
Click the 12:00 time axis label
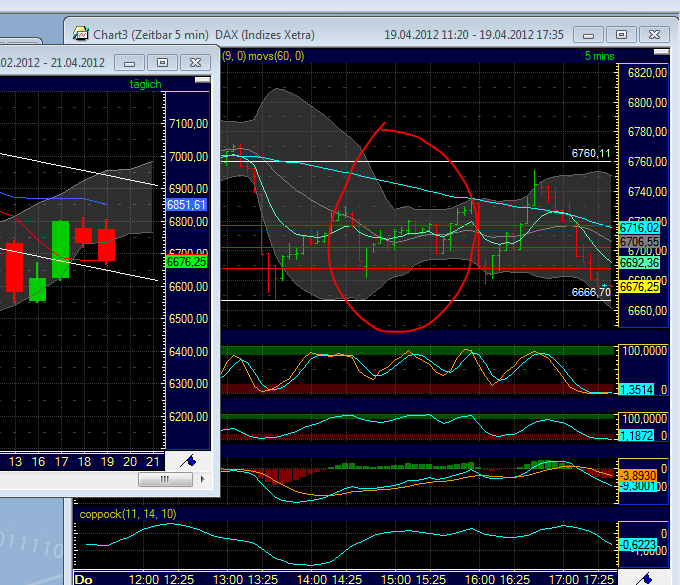click(144, 579)
